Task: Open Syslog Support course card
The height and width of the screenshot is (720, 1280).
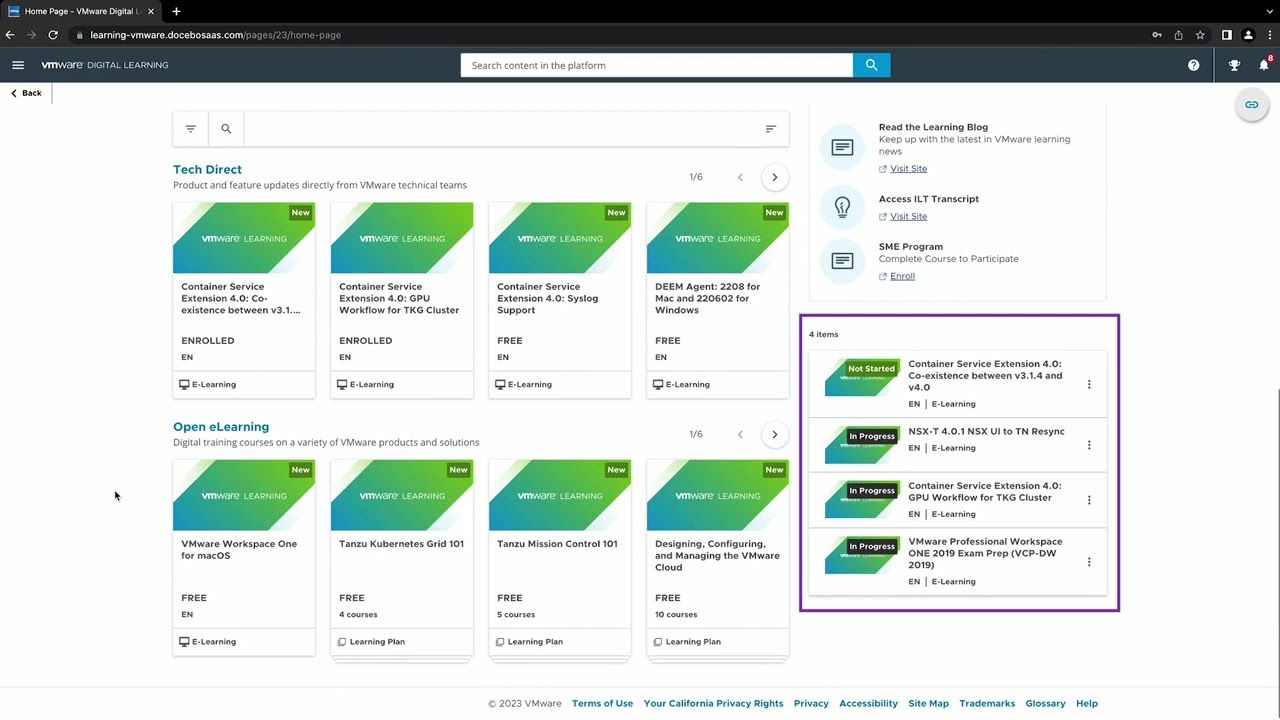Action: [560, 300]
